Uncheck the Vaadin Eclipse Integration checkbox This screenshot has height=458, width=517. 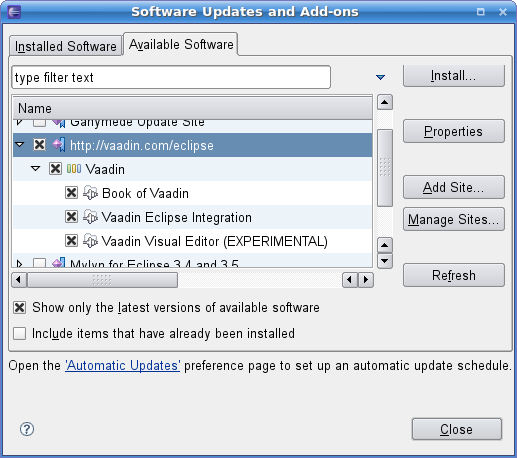pos(71,217)
